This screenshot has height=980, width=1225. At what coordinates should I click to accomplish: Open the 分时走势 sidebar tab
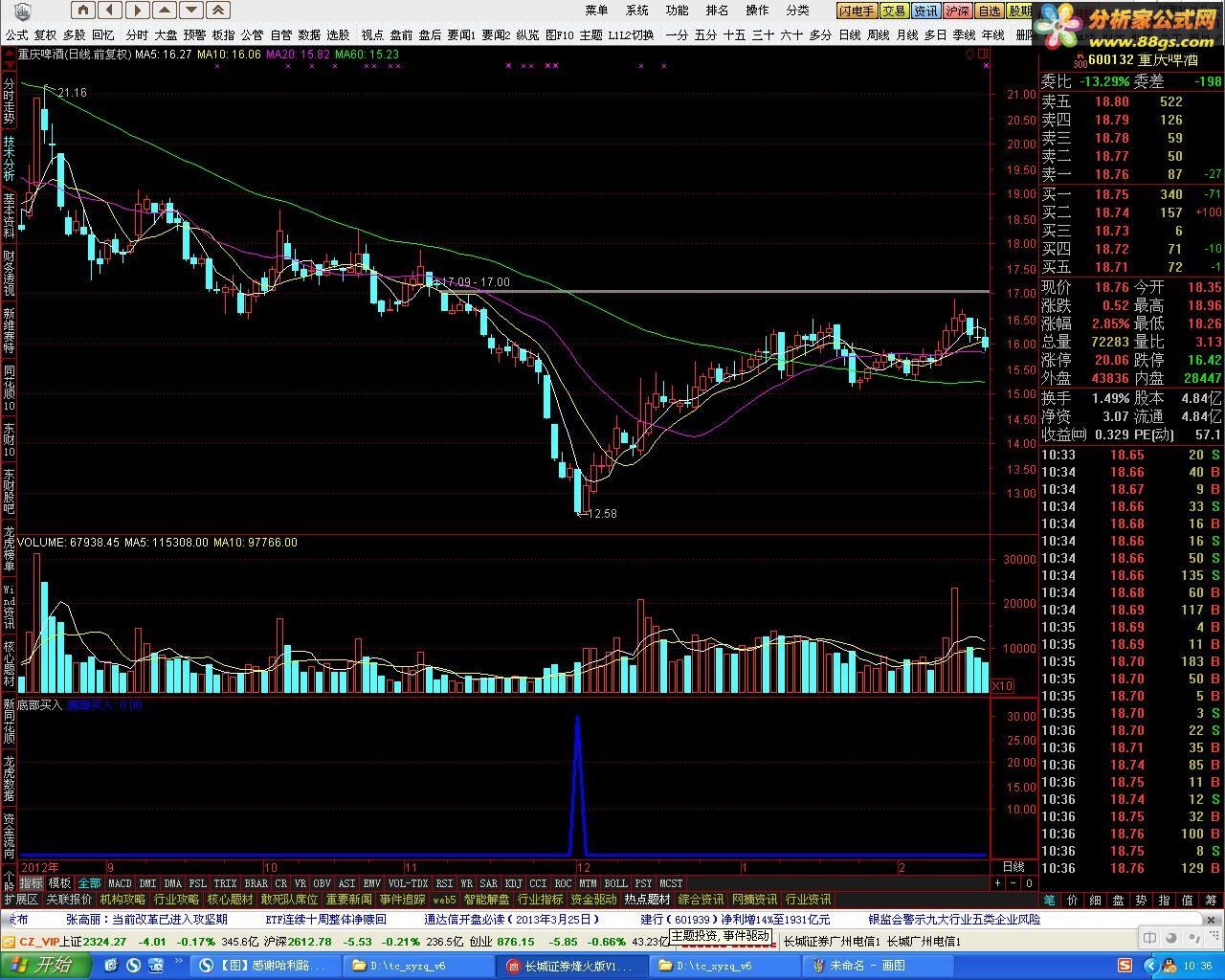9,100
